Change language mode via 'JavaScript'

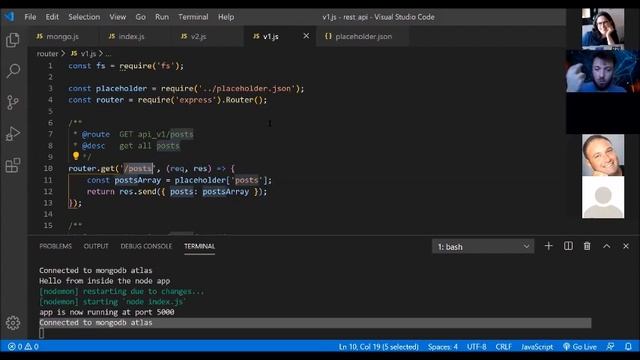537,347
